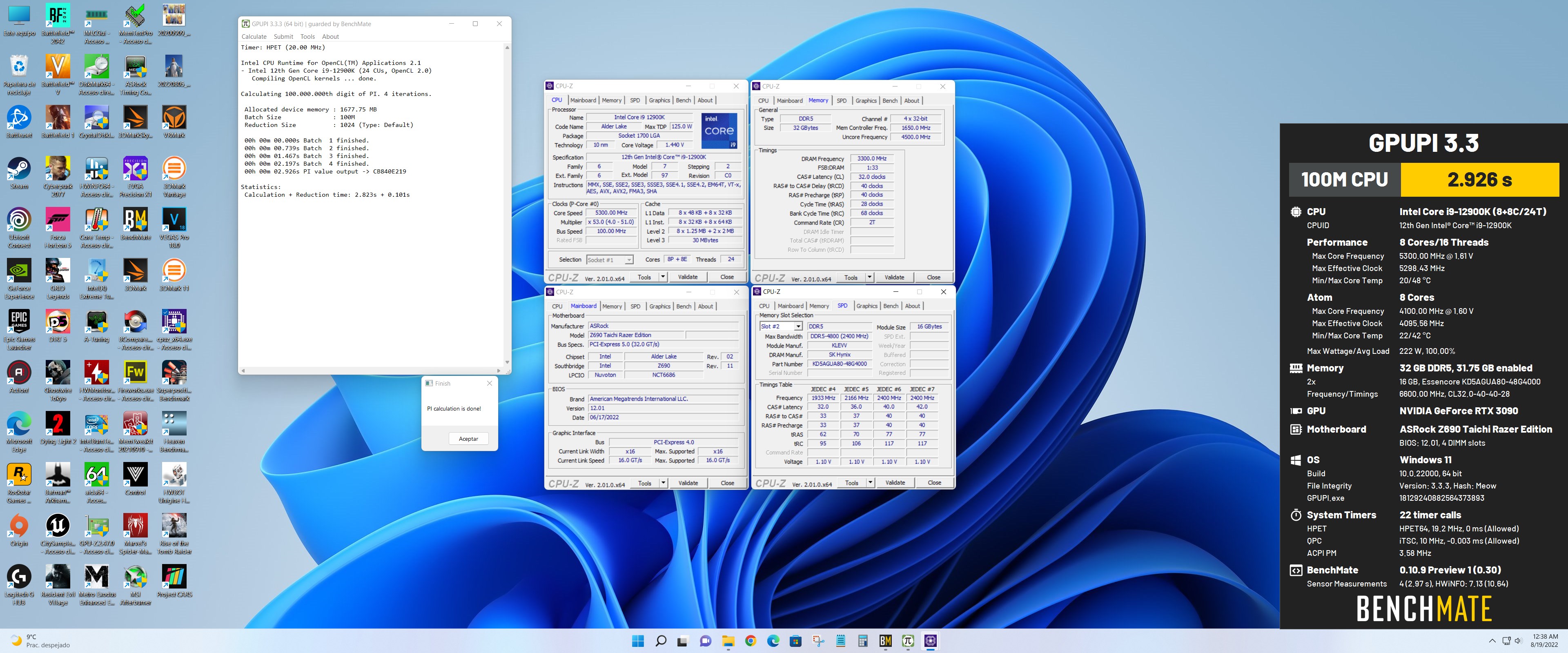Click Validate in CPU-Z CPU window
The image size is (1568, 653).
tap(688, 277)
